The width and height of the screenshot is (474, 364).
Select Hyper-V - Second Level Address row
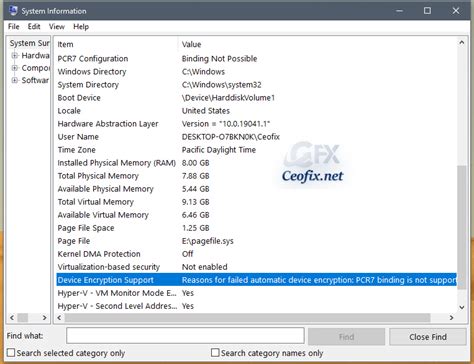point(257,306)
